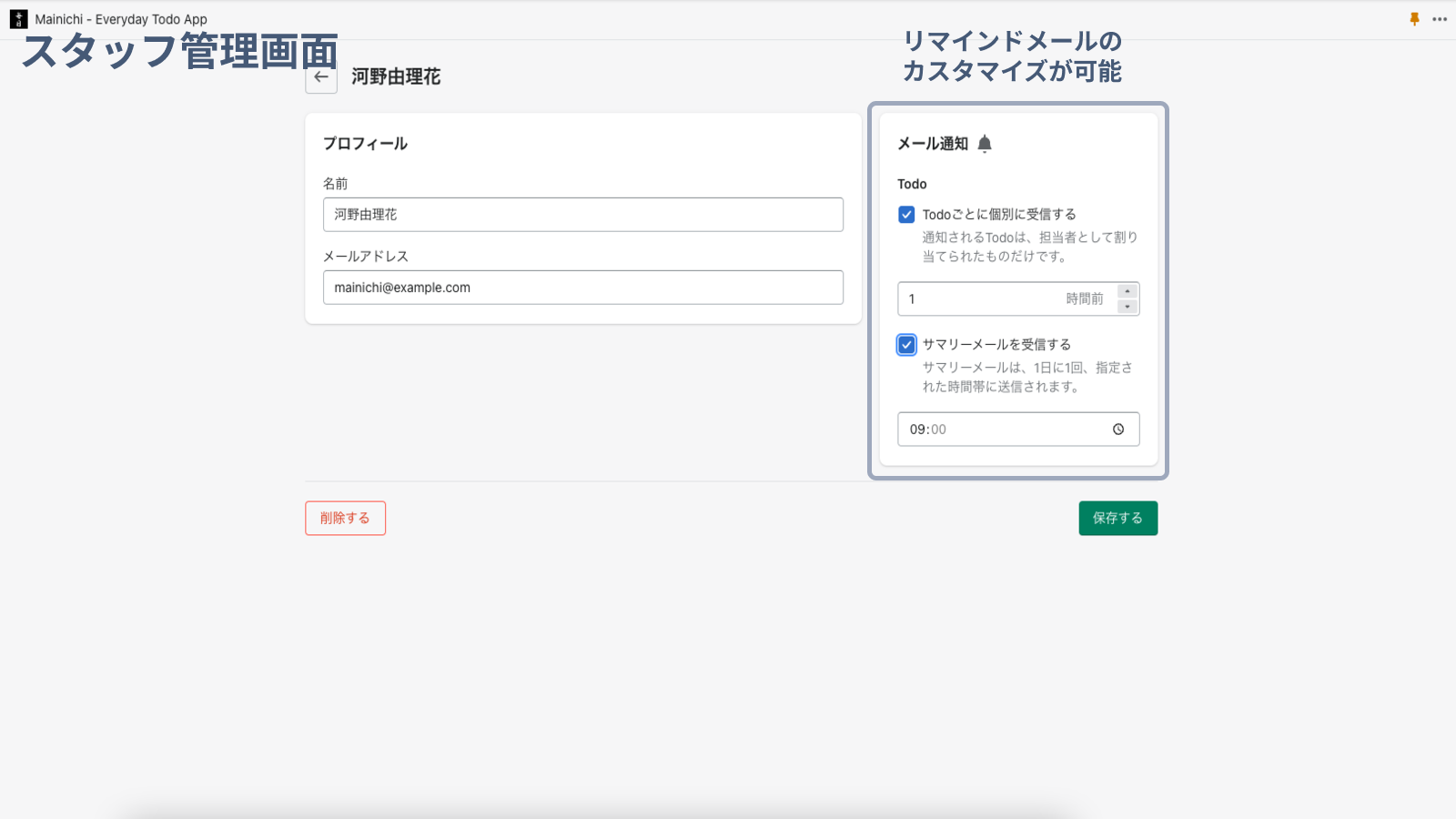
Task: Click the Mainichi app logo icon
Action: [x=19, y=19]
